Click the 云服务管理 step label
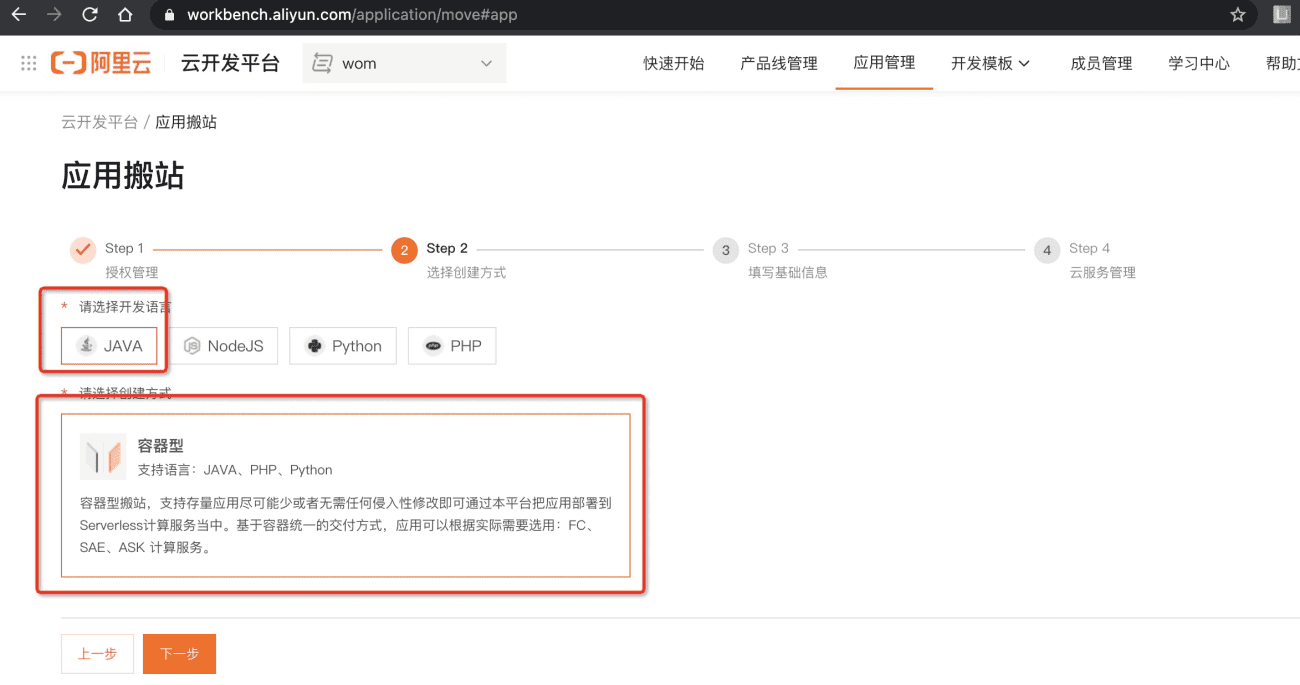 1102,272
